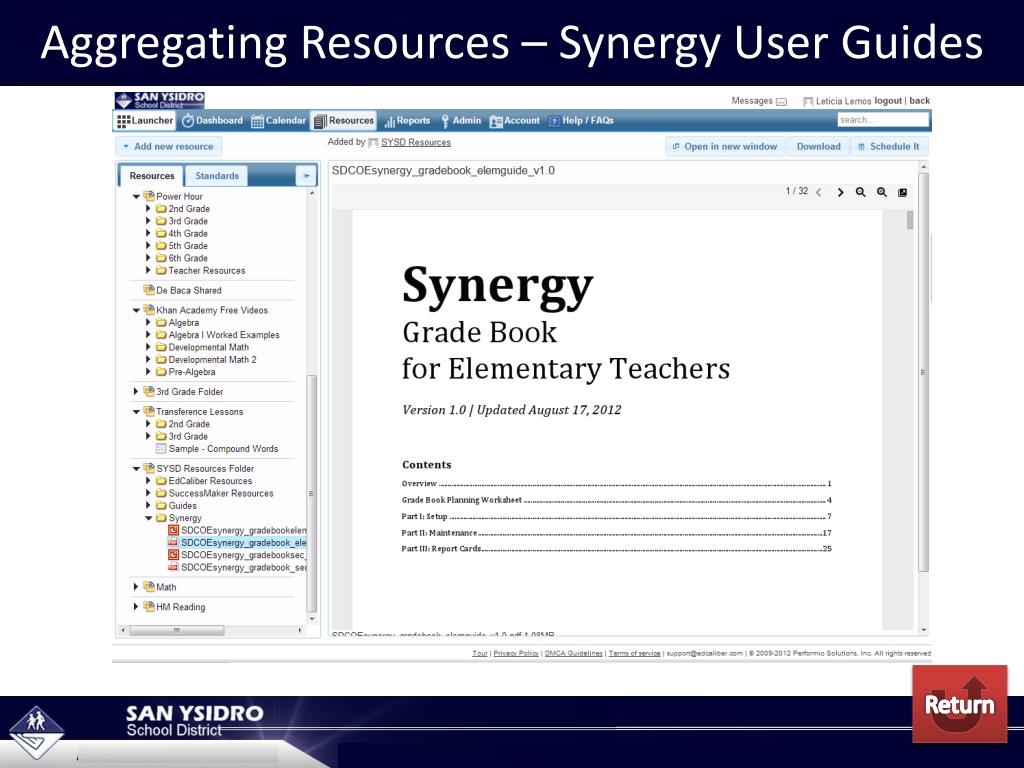The image size is (1024, 768).
Task: Expand the 3rd Grade Folder
Action: click(136, 392)
